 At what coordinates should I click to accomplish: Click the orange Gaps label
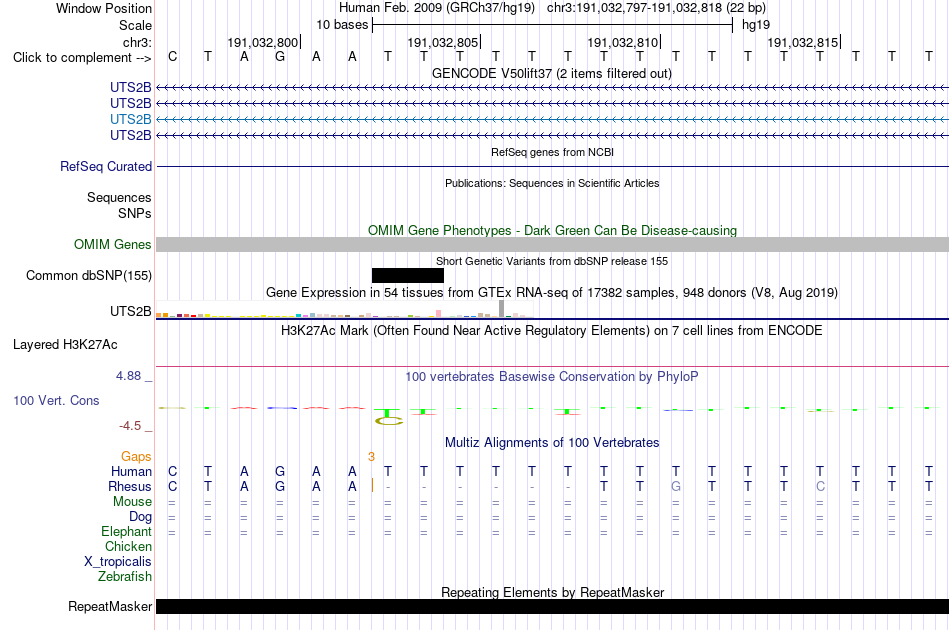tap(136, 457)
